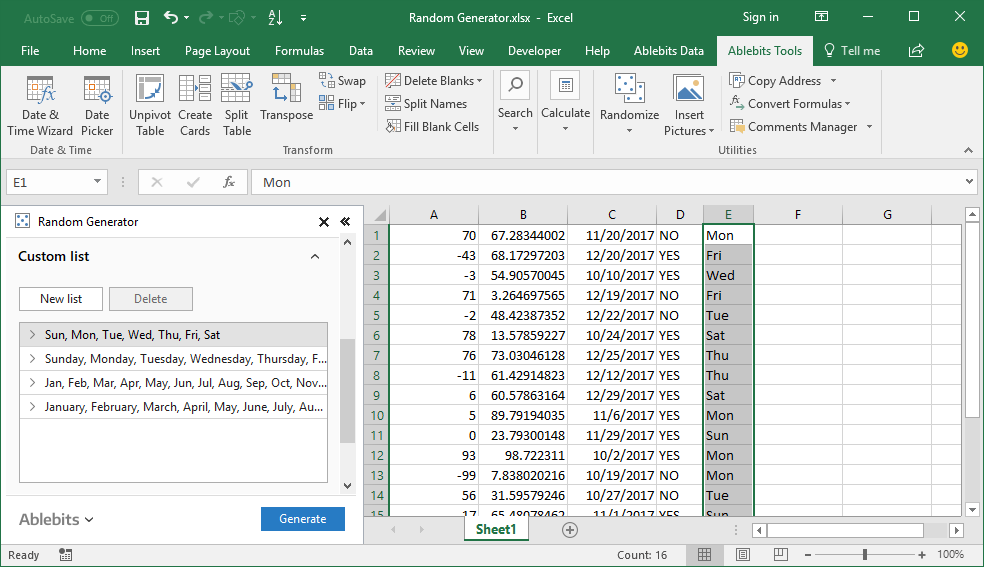This screenshot has height=567, width=984.
Task: Click the Insert Pictures icon
Action: (688, 88)
